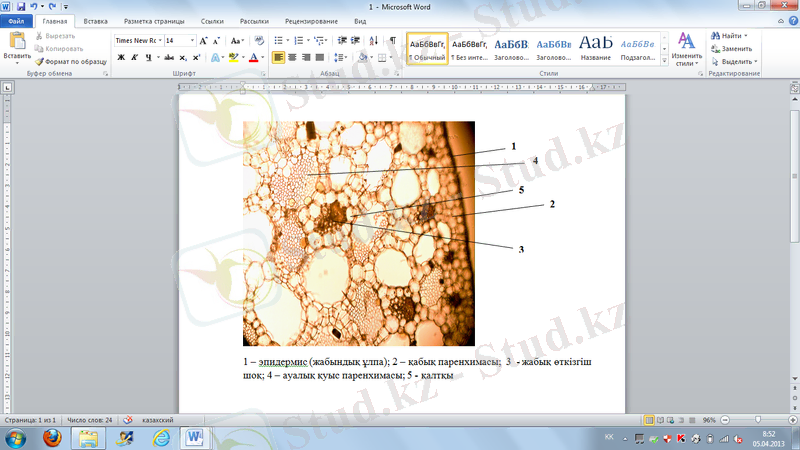
Task: Switch to the Вставка ribbon tab
Action: (96, 20)
